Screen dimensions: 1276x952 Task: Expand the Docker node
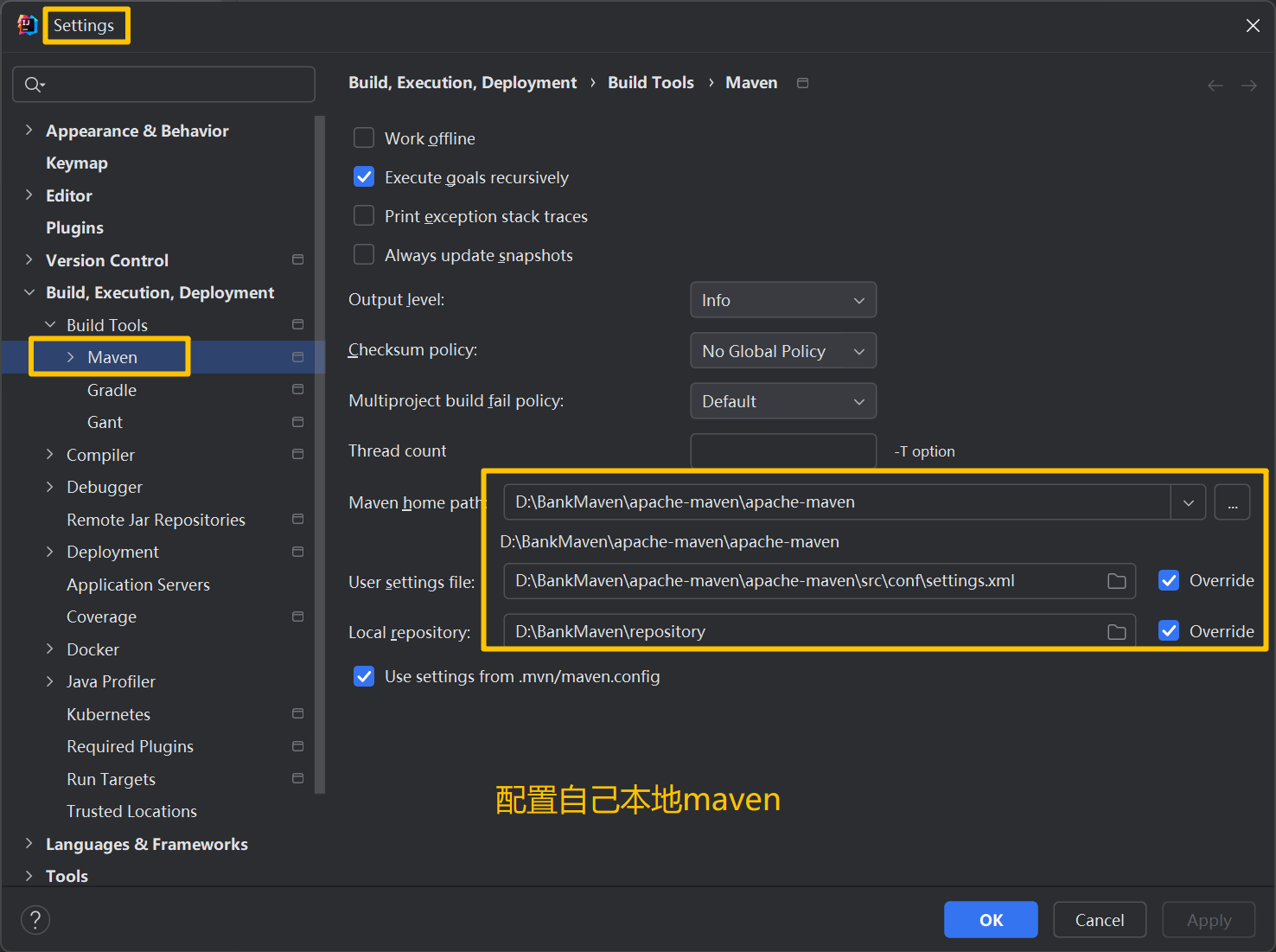tap(49, 649)
